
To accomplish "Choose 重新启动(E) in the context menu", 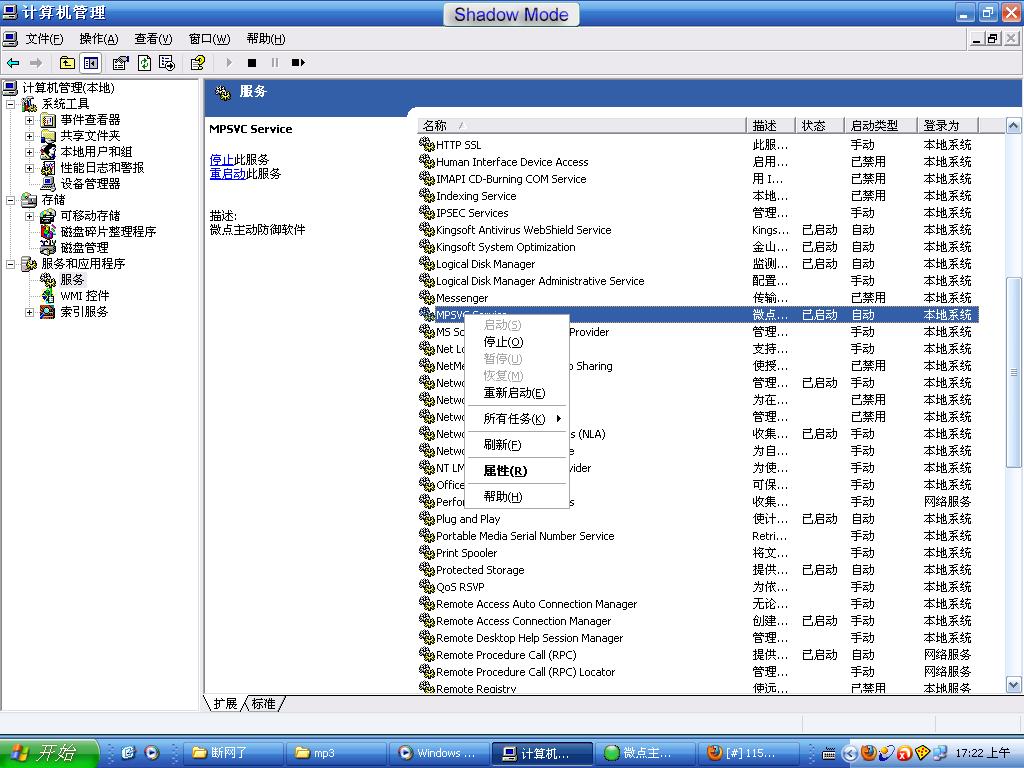I will 516,392.
